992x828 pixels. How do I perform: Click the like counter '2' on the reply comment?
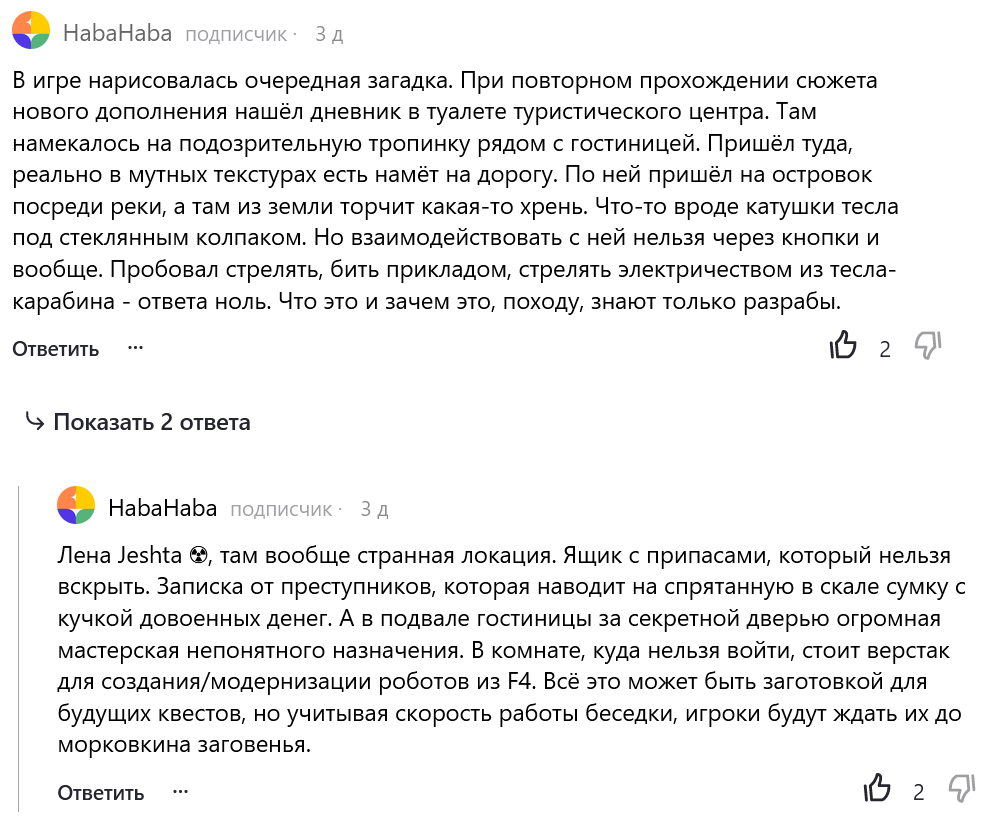click(920, 793)
